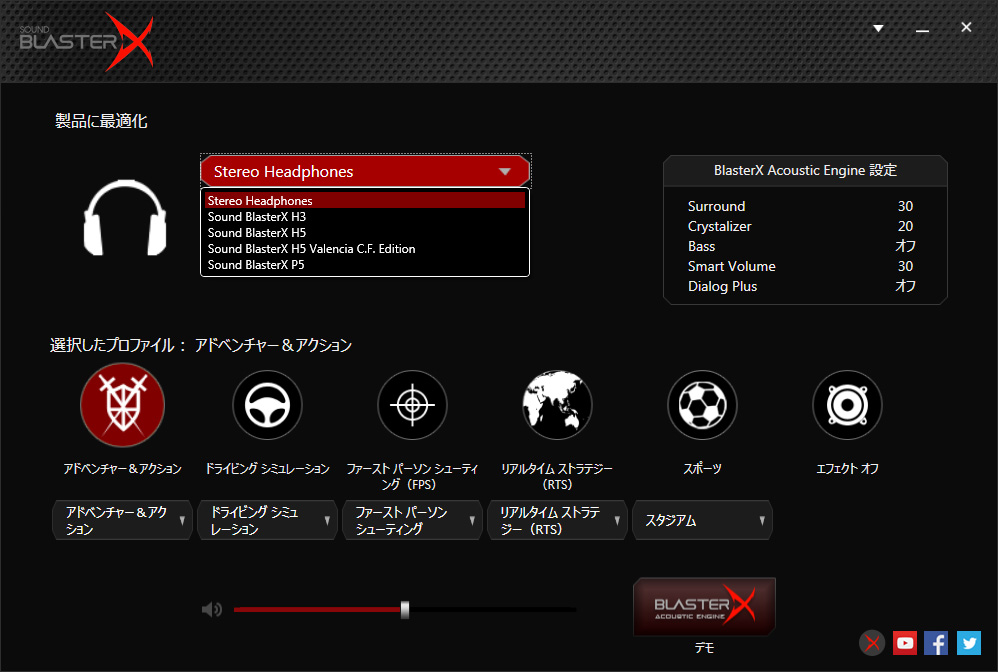Open the Facebook social link icon

click(936, 643)
